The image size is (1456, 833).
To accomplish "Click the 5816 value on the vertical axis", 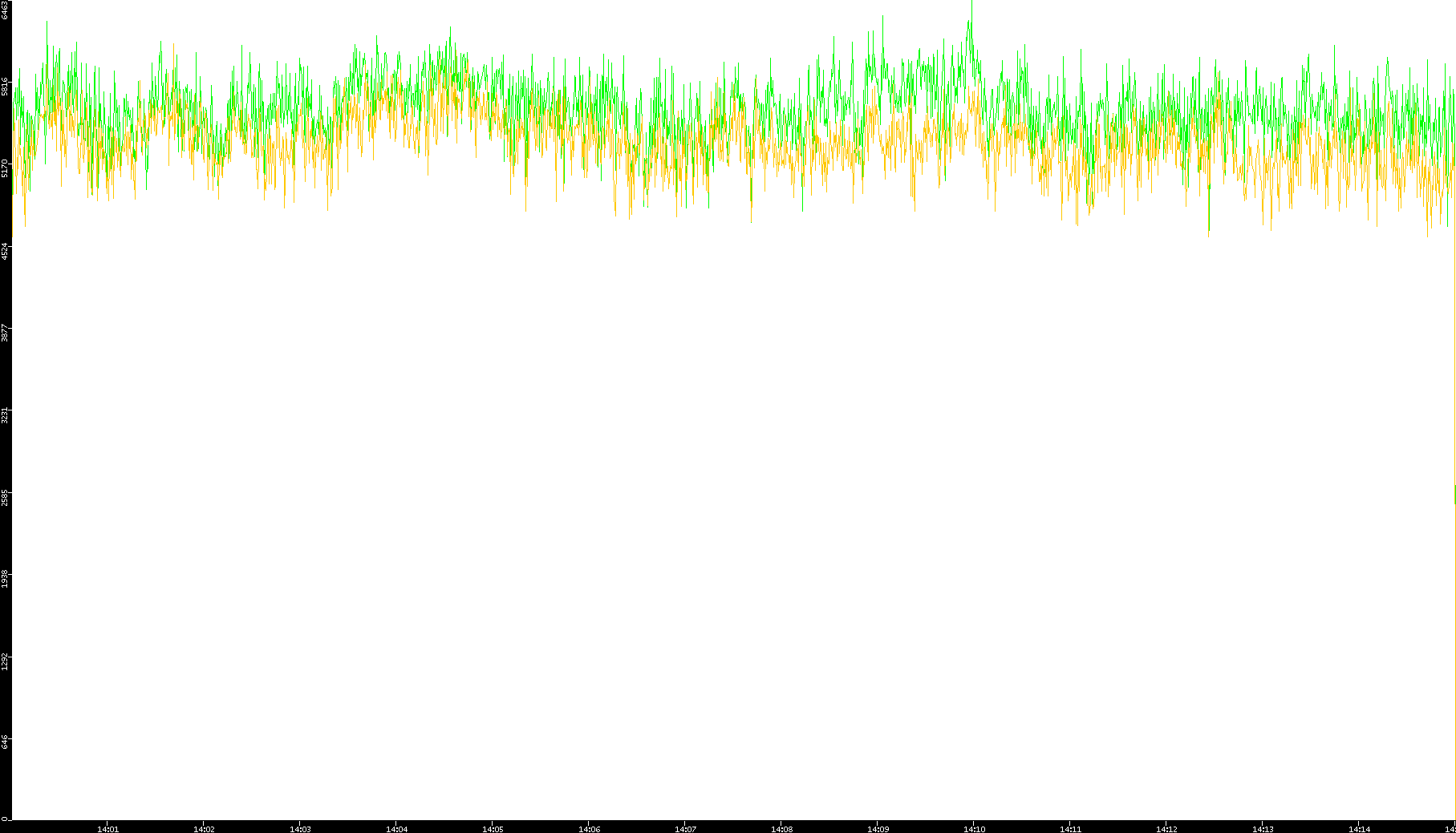I will click(x=6, y=87).
